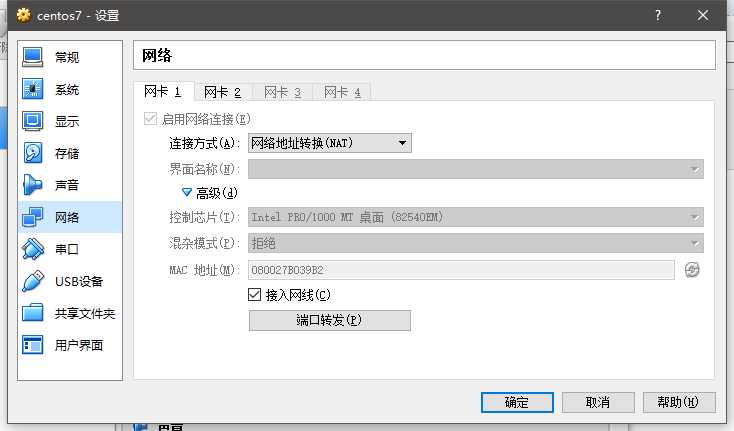The height and width of the screenshot is (431, 734).
Task: Click the centos7 gear title icon
Action: click(x=23, y=15)
